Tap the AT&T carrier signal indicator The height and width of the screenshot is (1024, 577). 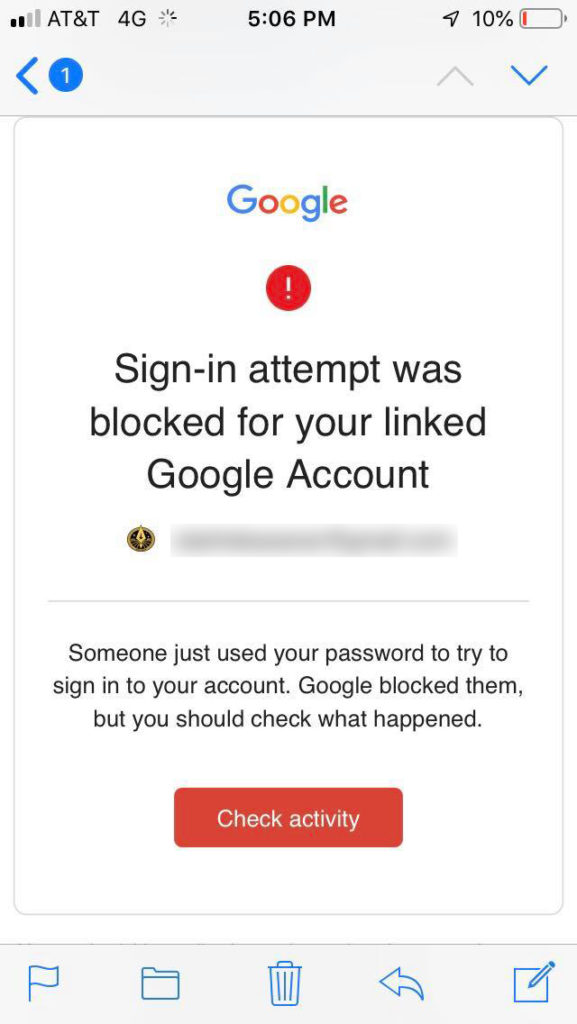pos(55,20)
